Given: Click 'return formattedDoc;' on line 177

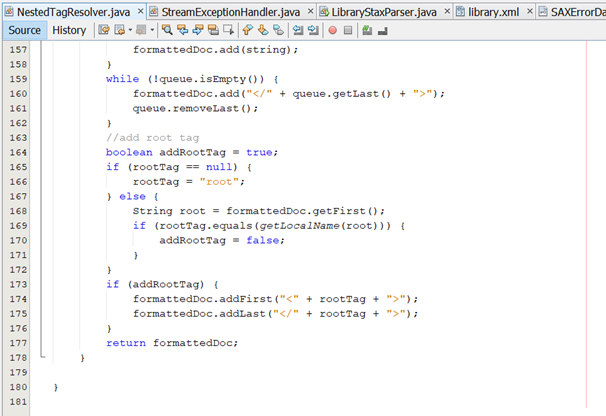Looking at the screenshot, I should point(172,343).
